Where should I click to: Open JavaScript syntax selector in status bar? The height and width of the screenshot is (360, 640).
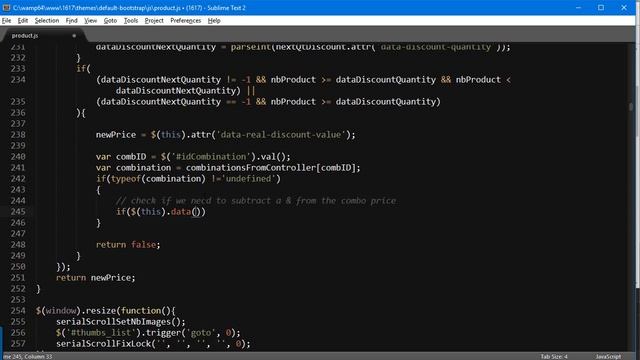pyautogui.click(x=608, y=356)
